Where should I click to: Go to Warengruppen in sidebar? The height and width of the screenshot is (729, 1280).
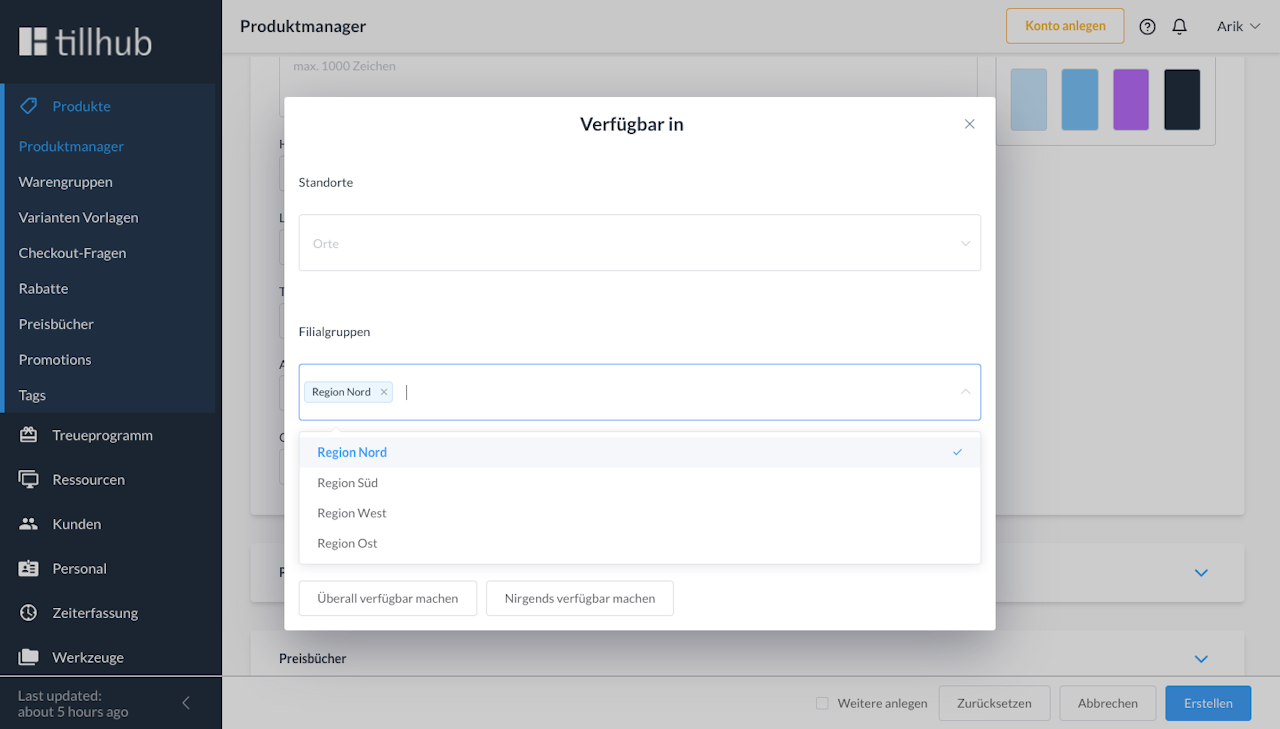(65, 182)
